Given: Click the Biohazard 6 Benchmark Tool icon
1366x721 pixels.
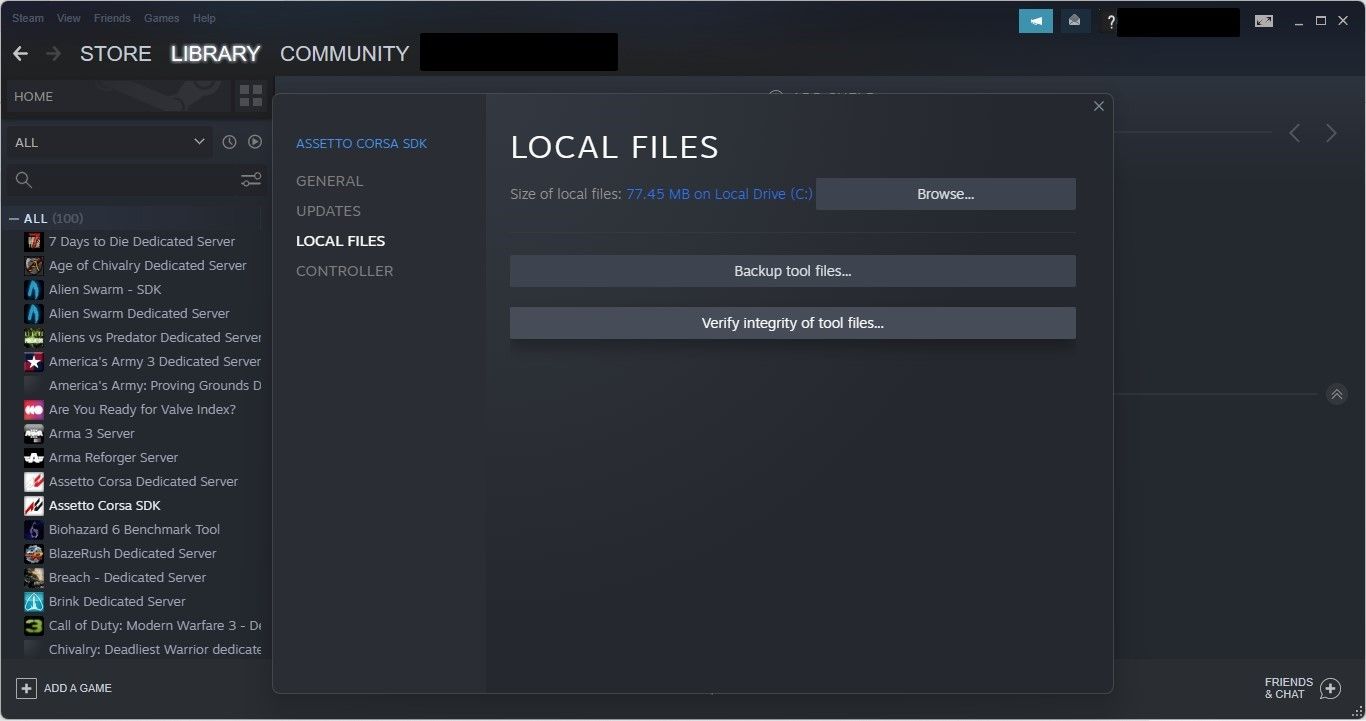Looking at the screenshot, I should (33, 529).
